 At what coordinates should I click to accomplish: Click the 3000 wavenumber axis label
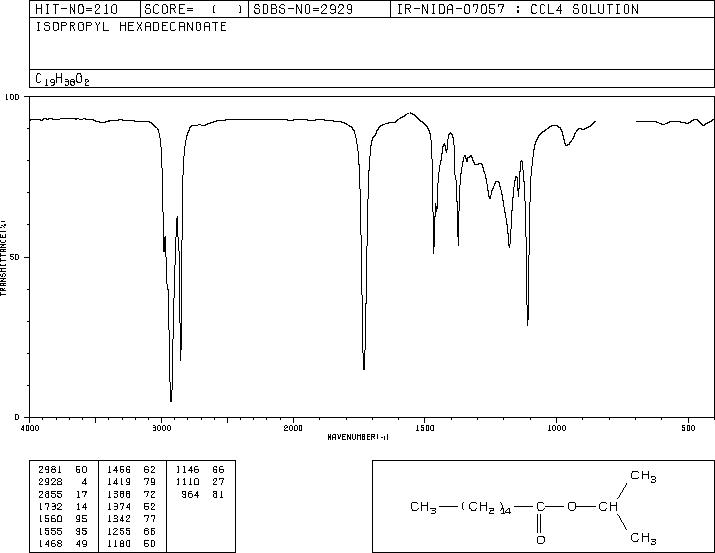click(161, 428)
